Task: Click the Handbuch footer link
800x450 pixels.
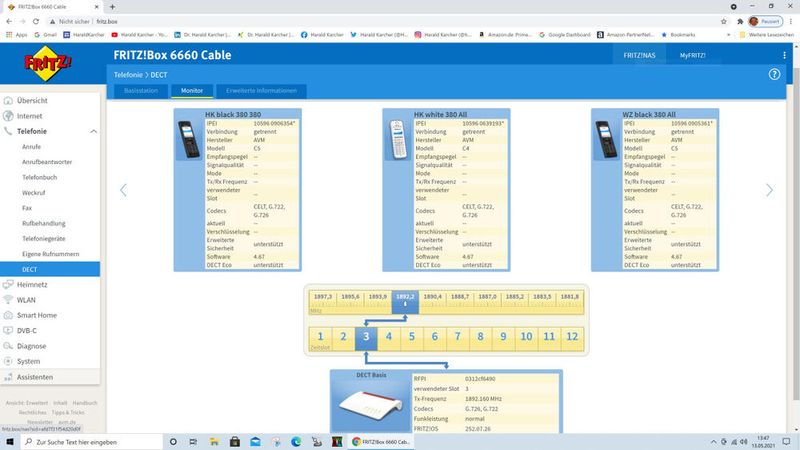Action: tap(85, 403)
